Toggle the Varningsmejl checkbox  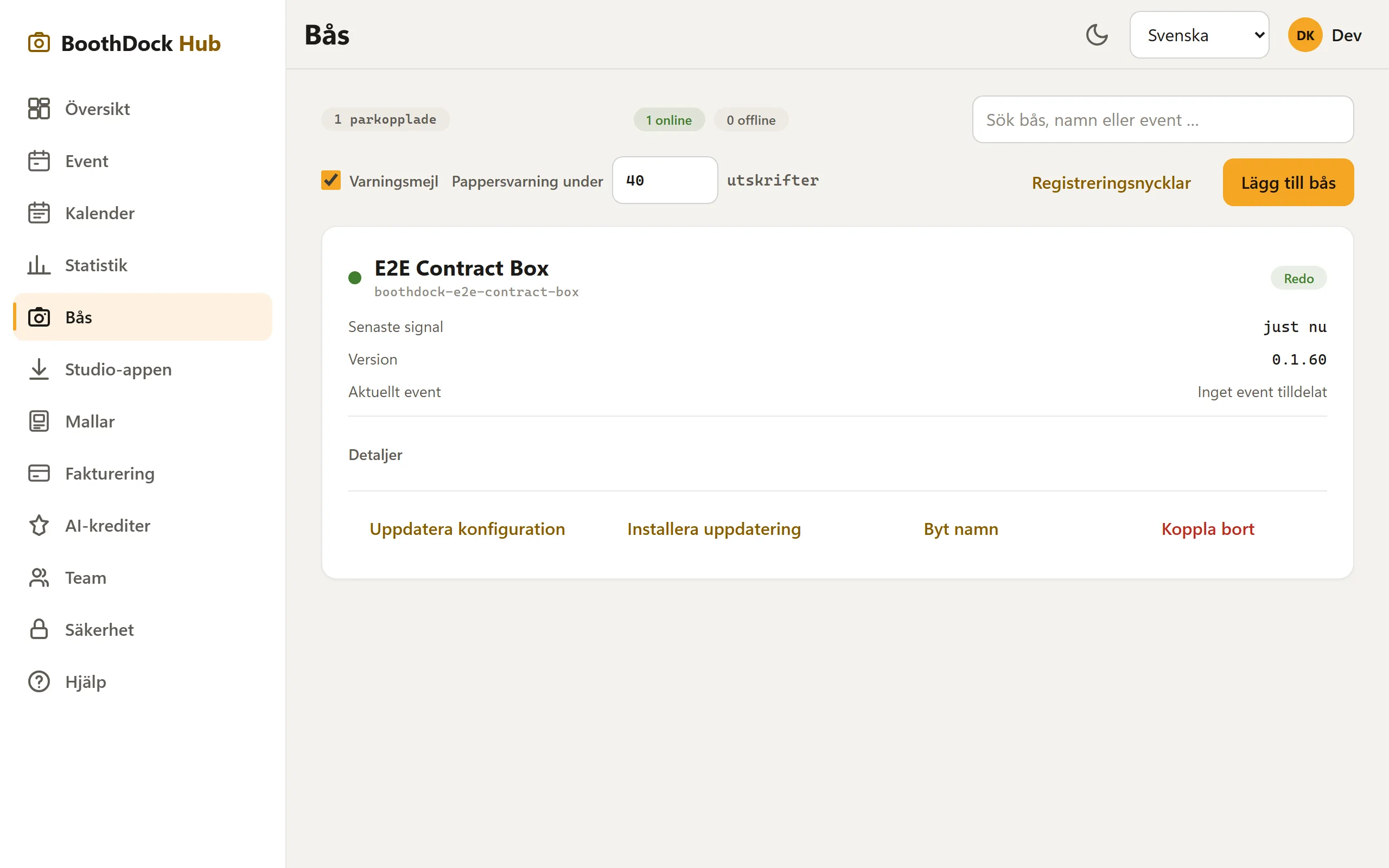pyautogui.click(x=330, y=180)
